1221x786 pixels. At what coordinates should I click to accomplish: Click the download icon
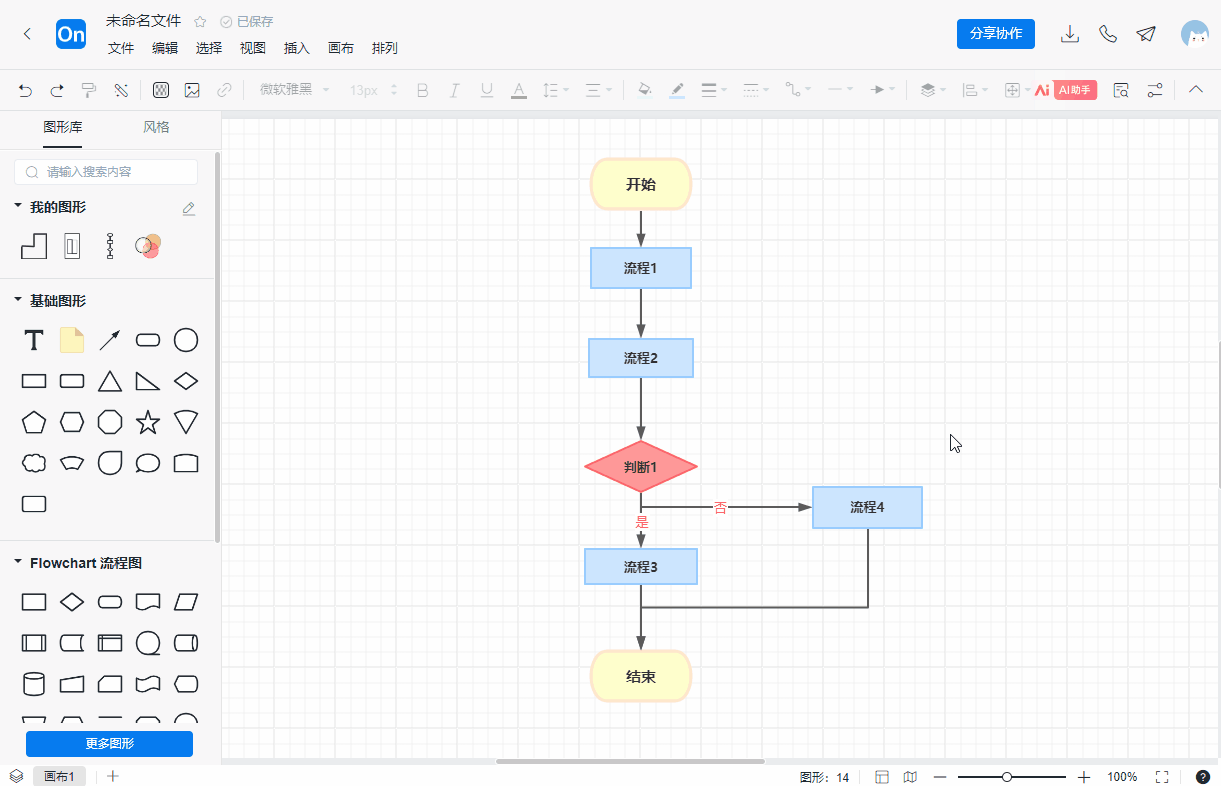pos(1070,34)
